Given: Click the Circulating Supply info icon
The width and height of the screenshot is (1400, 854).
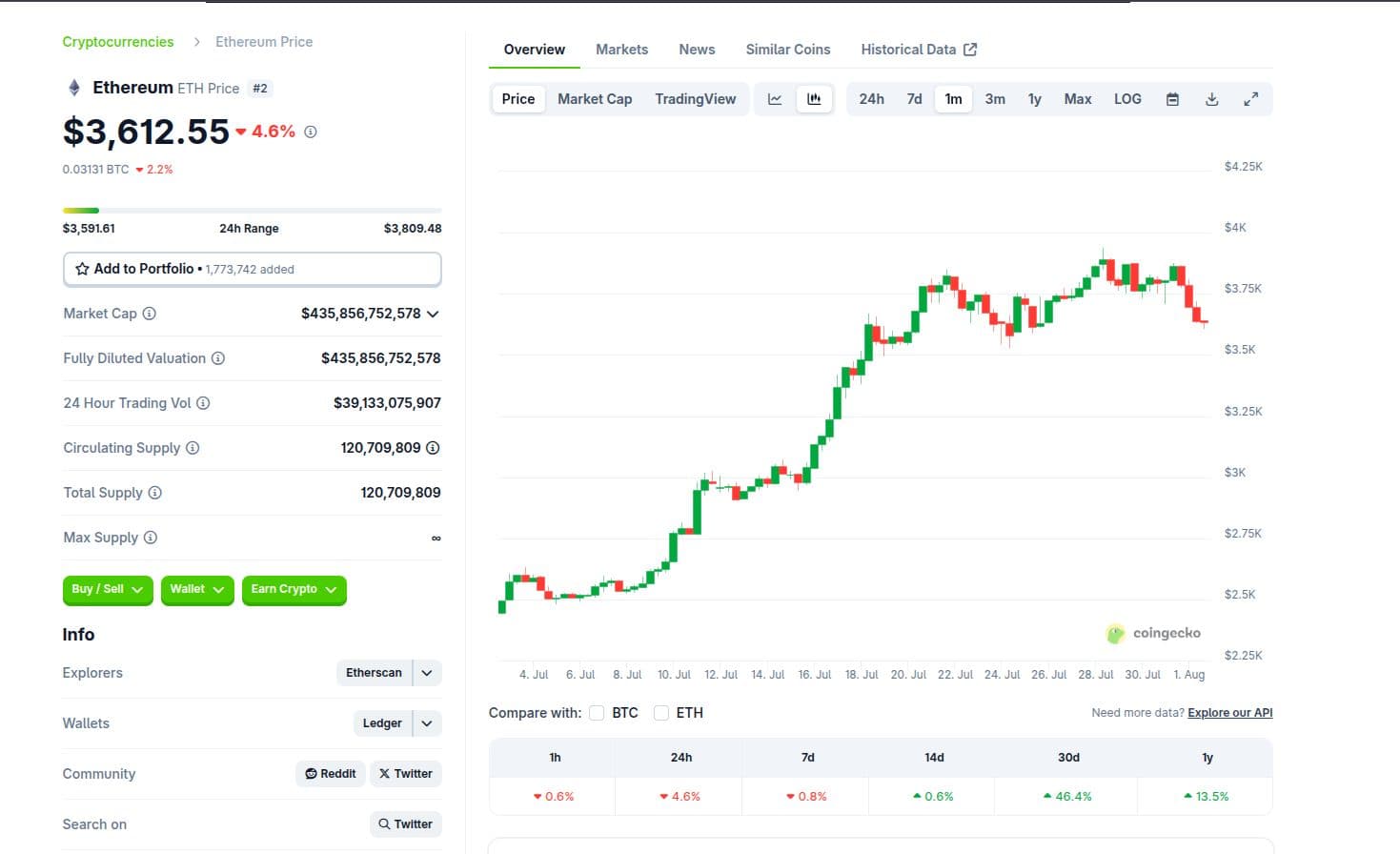Looking at the screenshot, I should click(193, 448).
